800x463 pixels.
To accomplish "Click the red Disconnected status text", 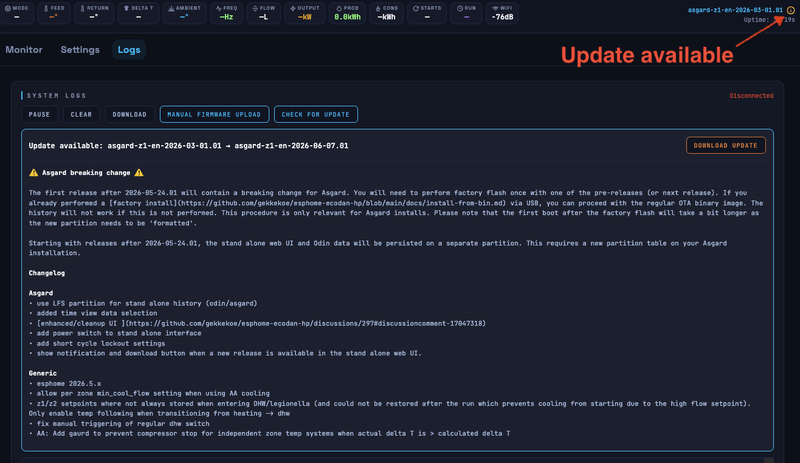I will [751, 95].
